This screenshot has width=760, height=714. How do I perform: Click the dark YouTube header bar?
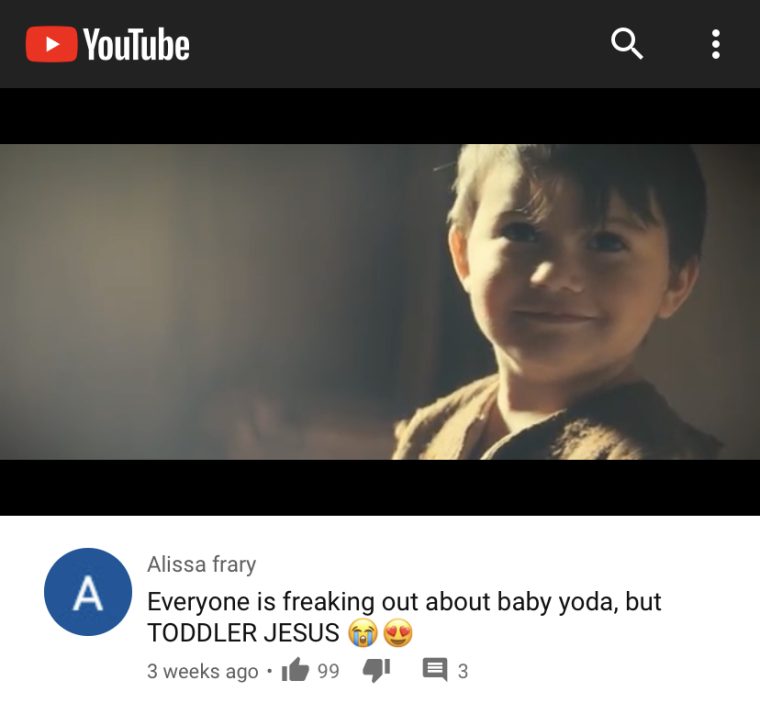[380, 44]
